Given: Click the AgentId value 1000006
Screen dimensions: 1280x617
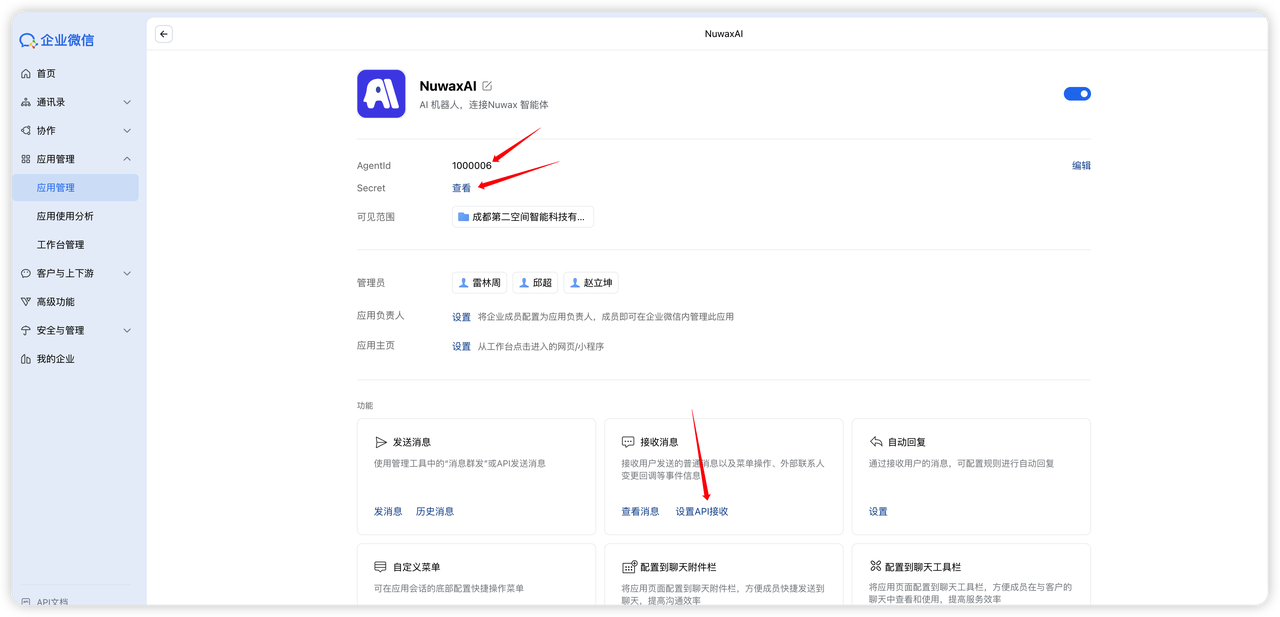Looking at the screenshot, I should (472, 166).
